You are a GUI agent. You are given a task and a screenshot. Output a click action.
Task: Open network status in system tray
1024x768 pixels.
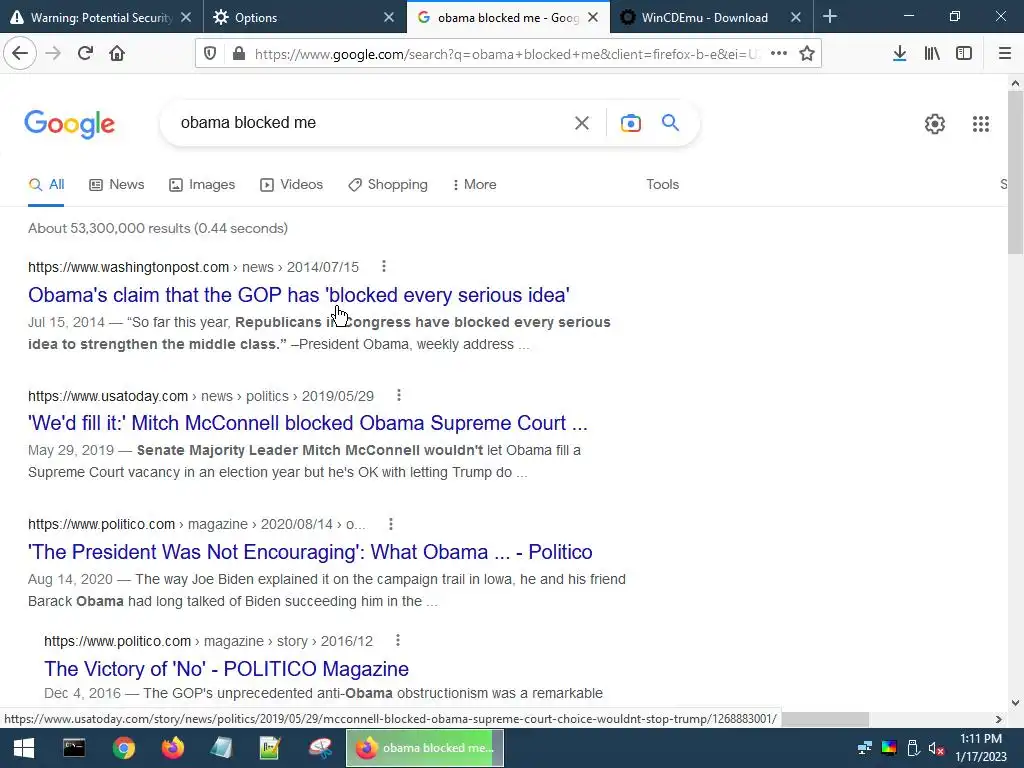coord(865,748)
